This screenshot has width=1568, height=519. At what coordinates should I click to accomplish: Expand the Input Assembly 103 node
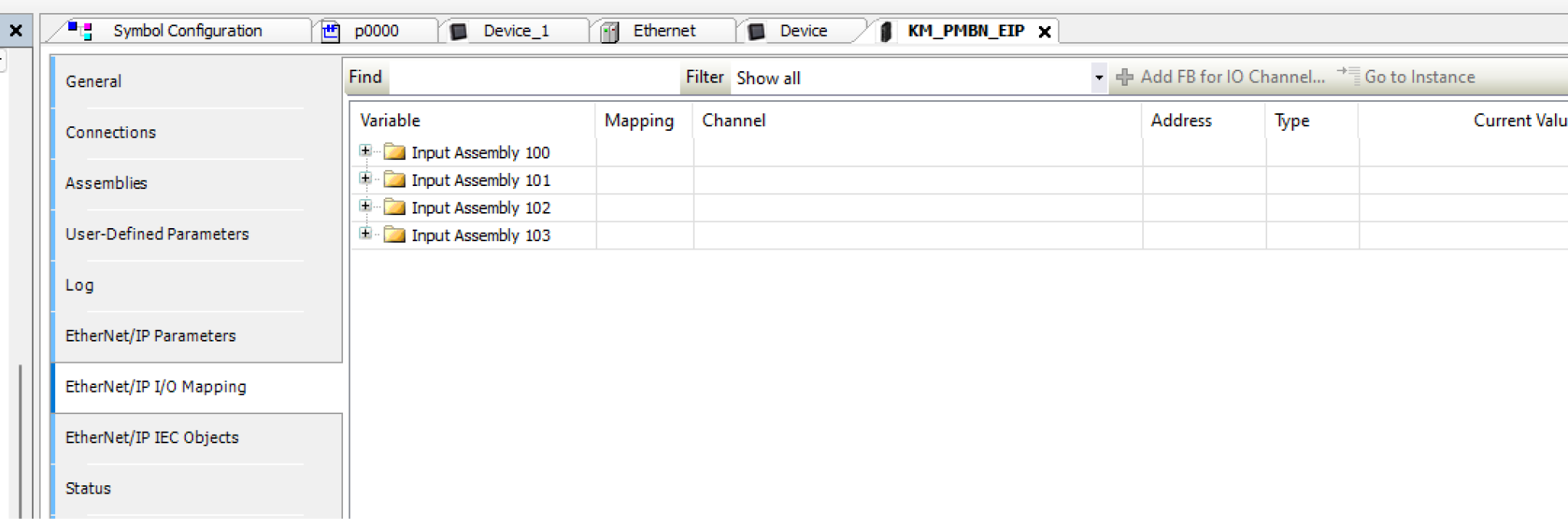pyautogui.click(x=365, y=233)
